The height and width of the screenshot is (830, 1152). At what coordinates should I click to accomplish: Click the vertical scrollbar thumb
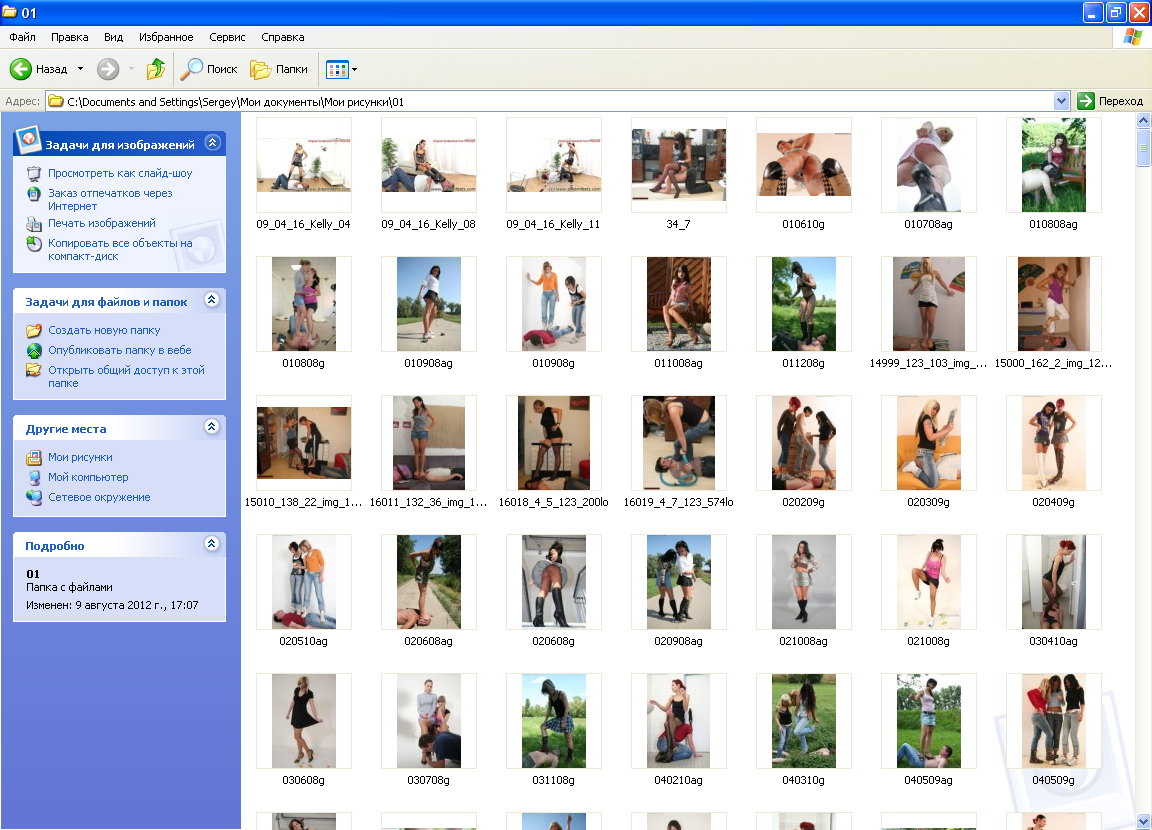click(x=1143, y=148)
